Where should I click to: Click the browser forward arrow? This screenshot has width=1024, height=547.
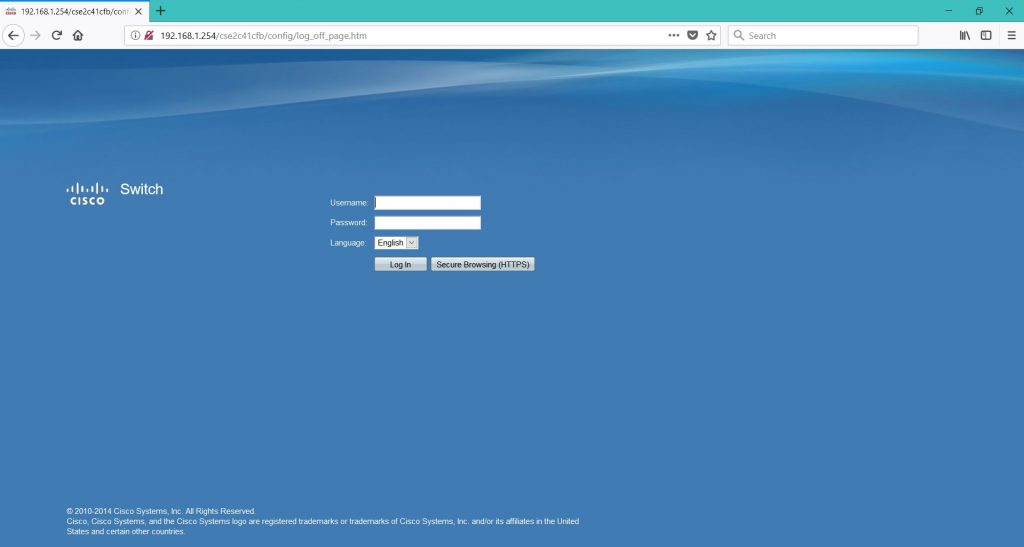(x=35, y=35)
